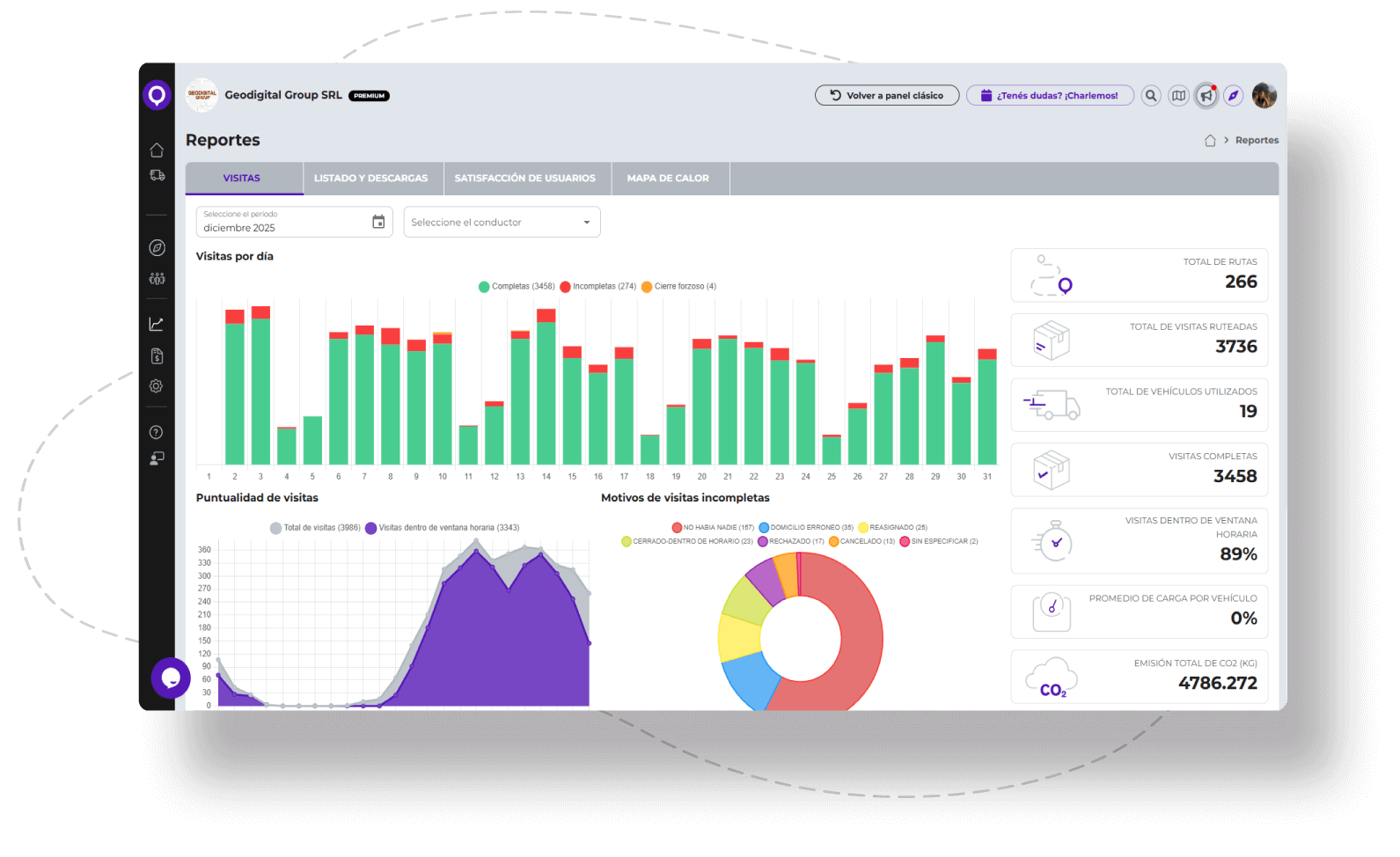Toggle Cierre forzoso legend item
This screenshot has width=1400, height=857.
coord(679,287)
